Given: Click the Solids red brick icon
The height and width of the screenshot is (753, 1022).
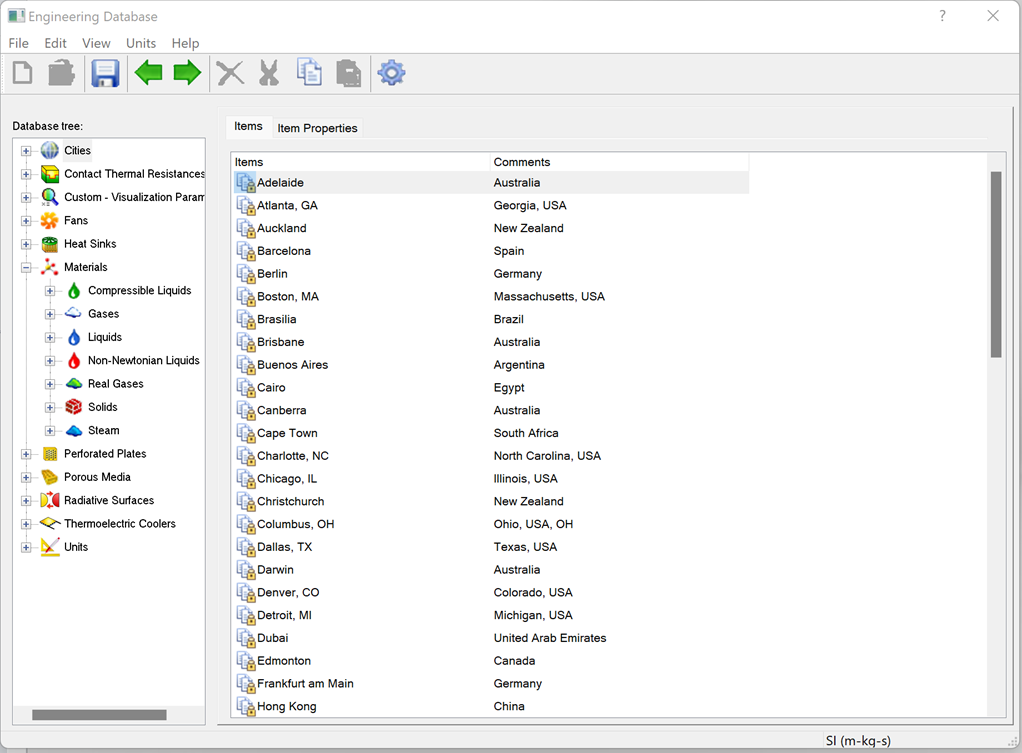Looking at the screenshot, I should pos(74,407).
